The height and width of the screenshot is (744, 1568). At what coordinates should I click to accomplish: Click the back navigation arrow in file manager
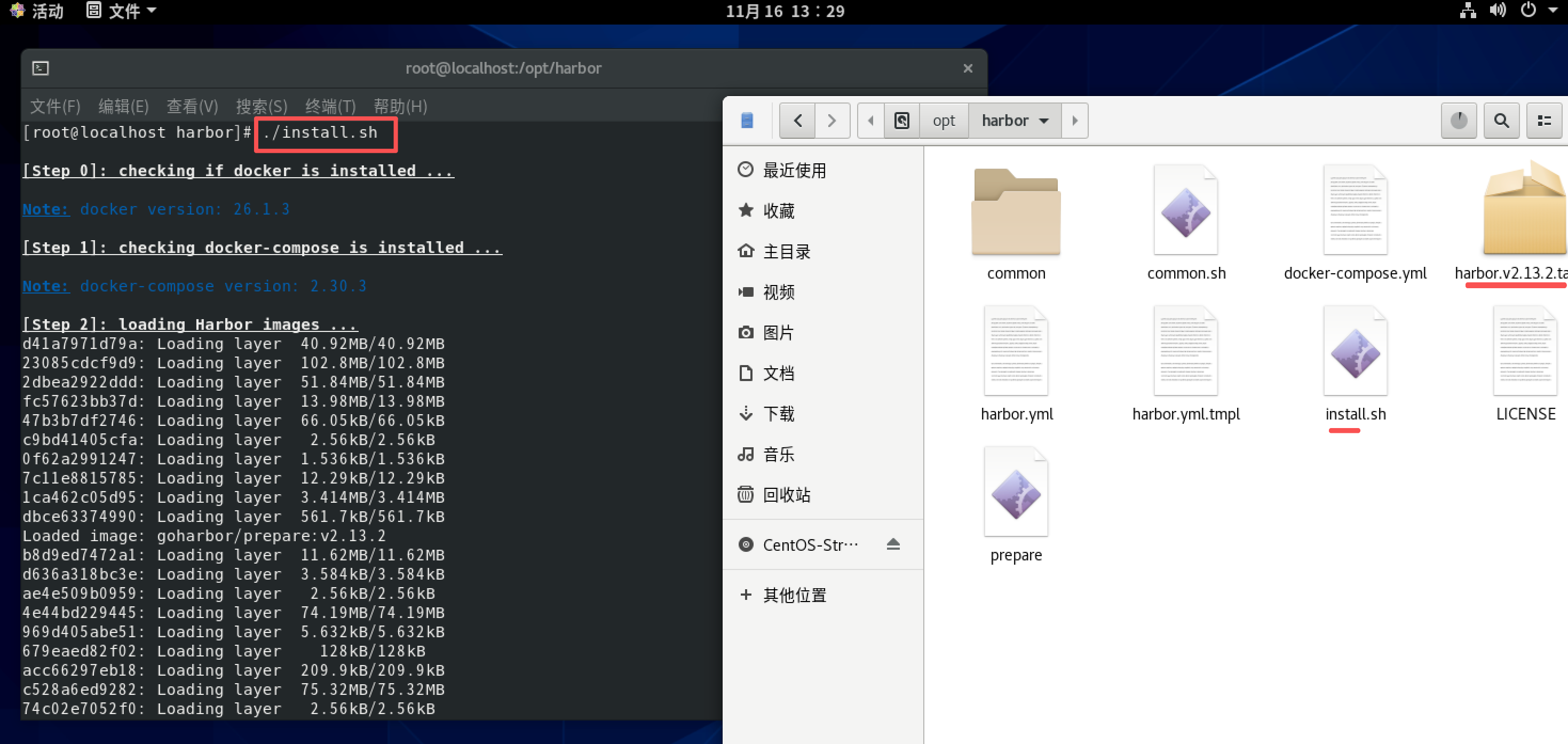pos(797,121)
